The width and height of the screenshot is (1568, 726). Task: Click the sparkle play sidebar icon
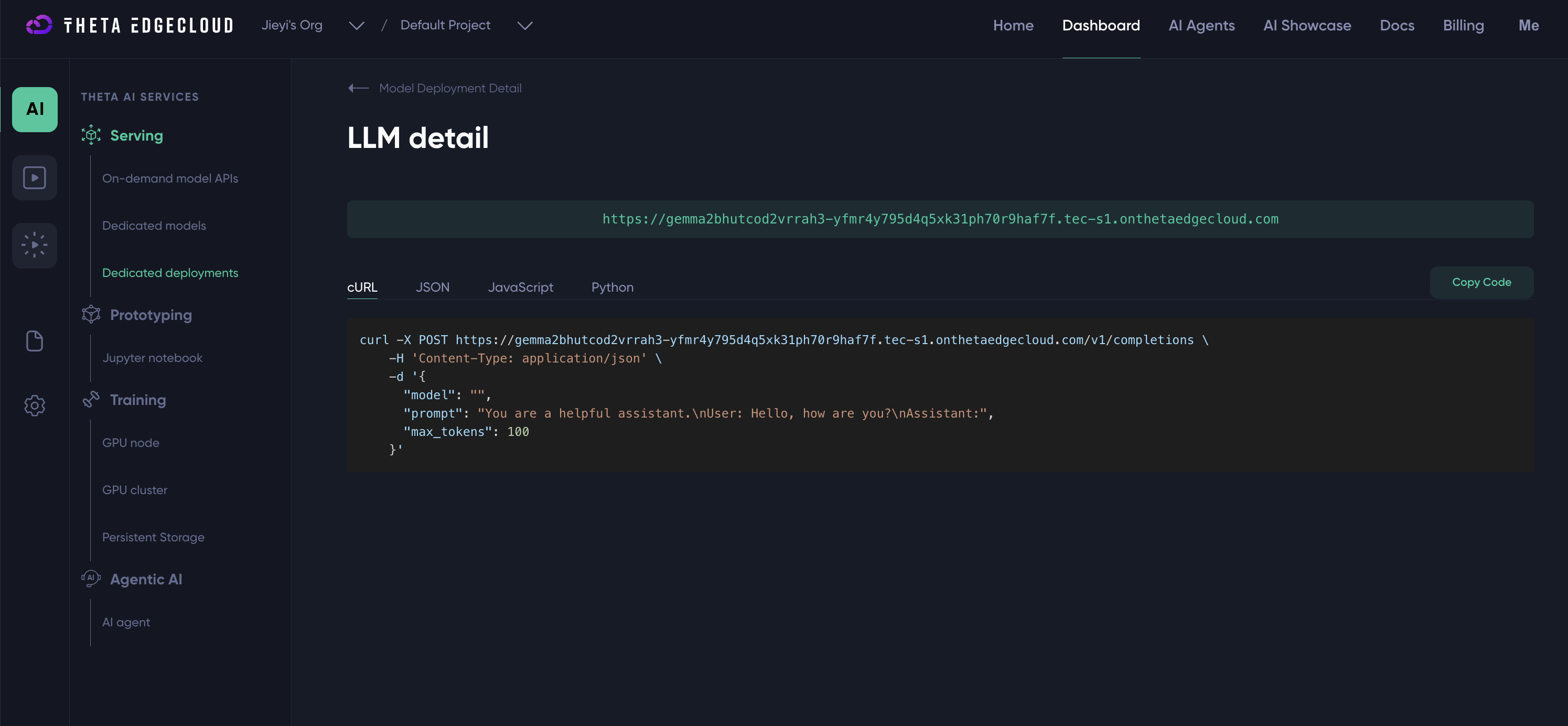pyautogui.click(x=35, y=245)
